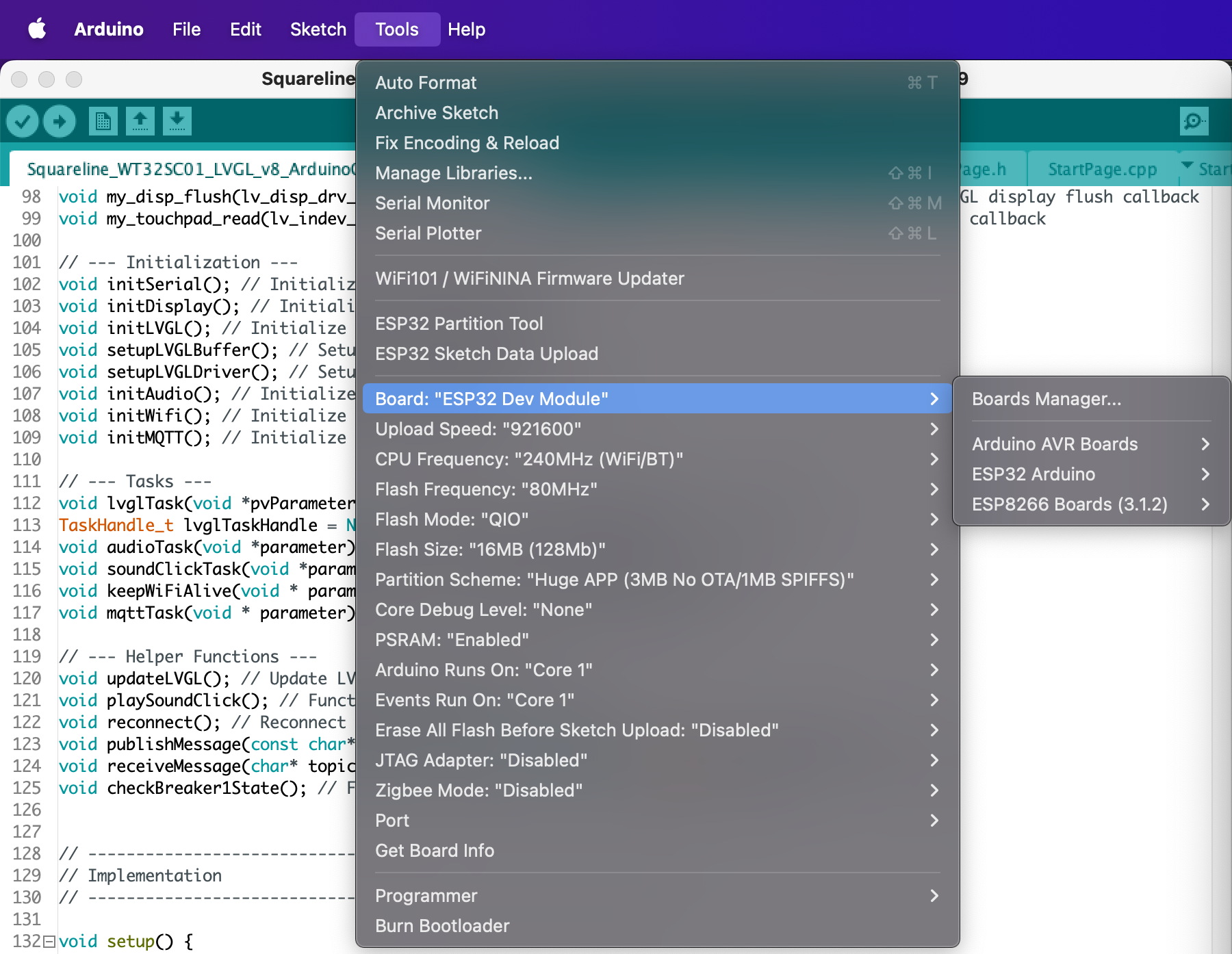This screenshot has height=954, width=1232.
Task: Click line number 100 in editor gutter
Action: coord(27,240)
